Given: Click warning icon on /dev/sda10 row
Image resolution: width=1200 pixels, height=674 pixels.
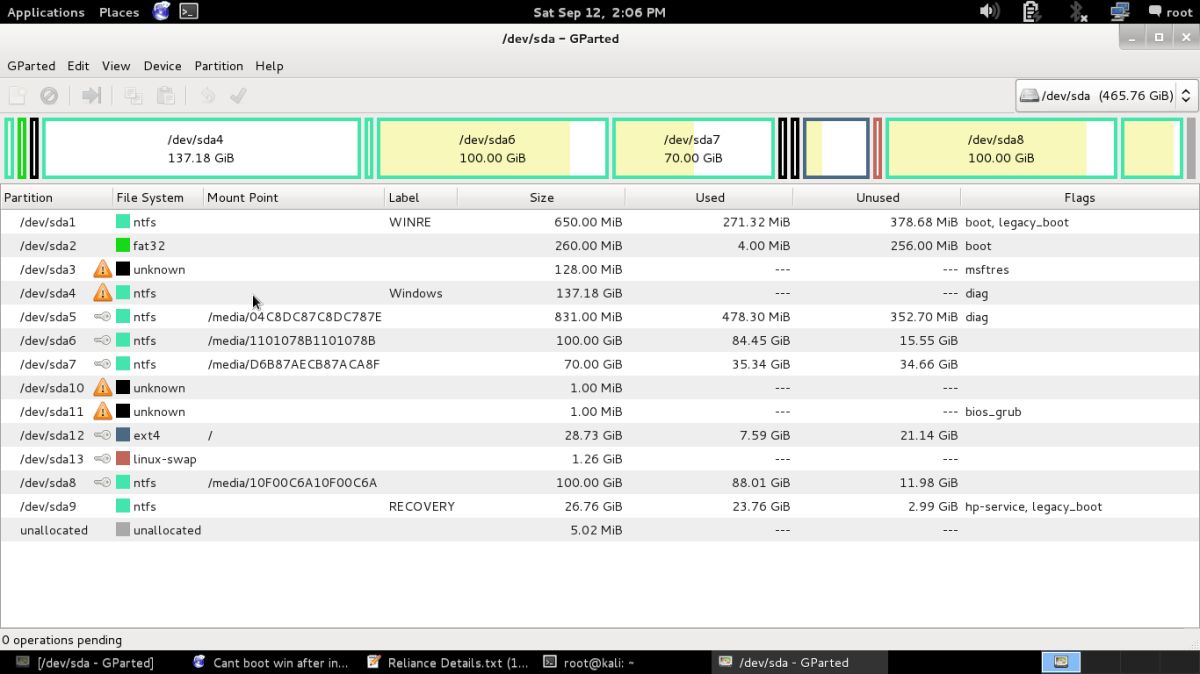Looking at the screenshot, I should click(x=102, y=388).
